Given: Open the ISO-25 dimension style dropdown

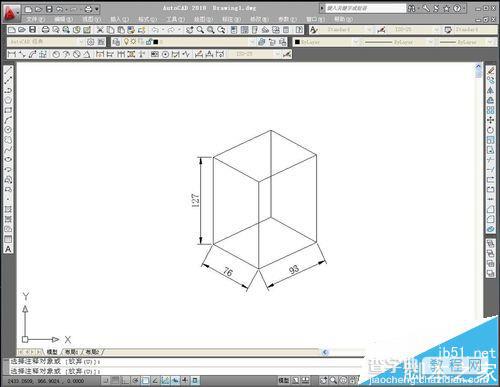Looking at the screenshot, I should click(x=413, y=30).
